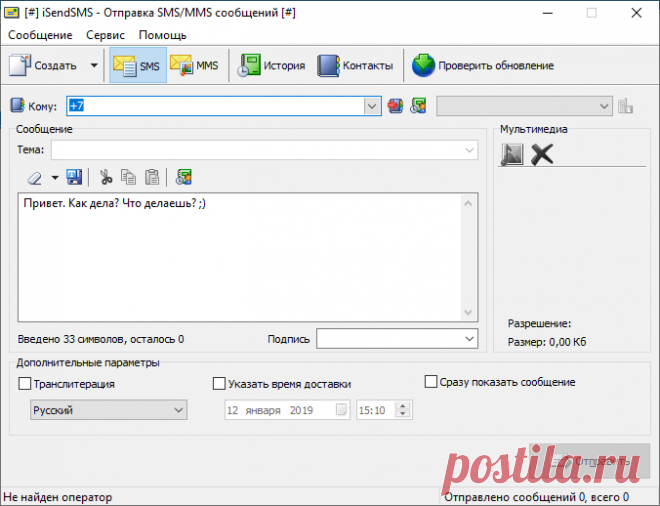Click the scissors cut icon

point(106,177)
